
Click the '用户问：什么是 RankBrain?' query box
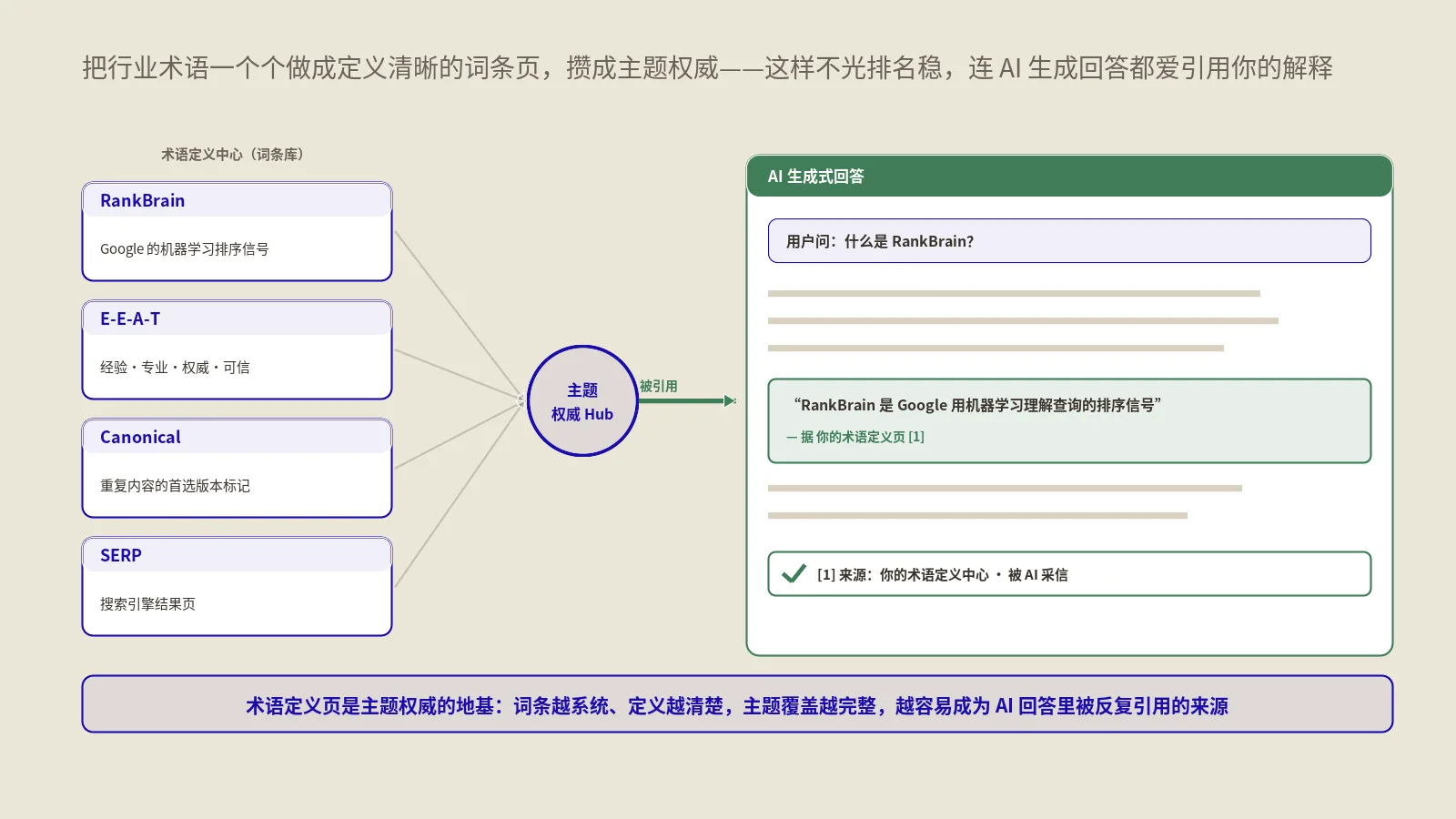(1069, 241)
